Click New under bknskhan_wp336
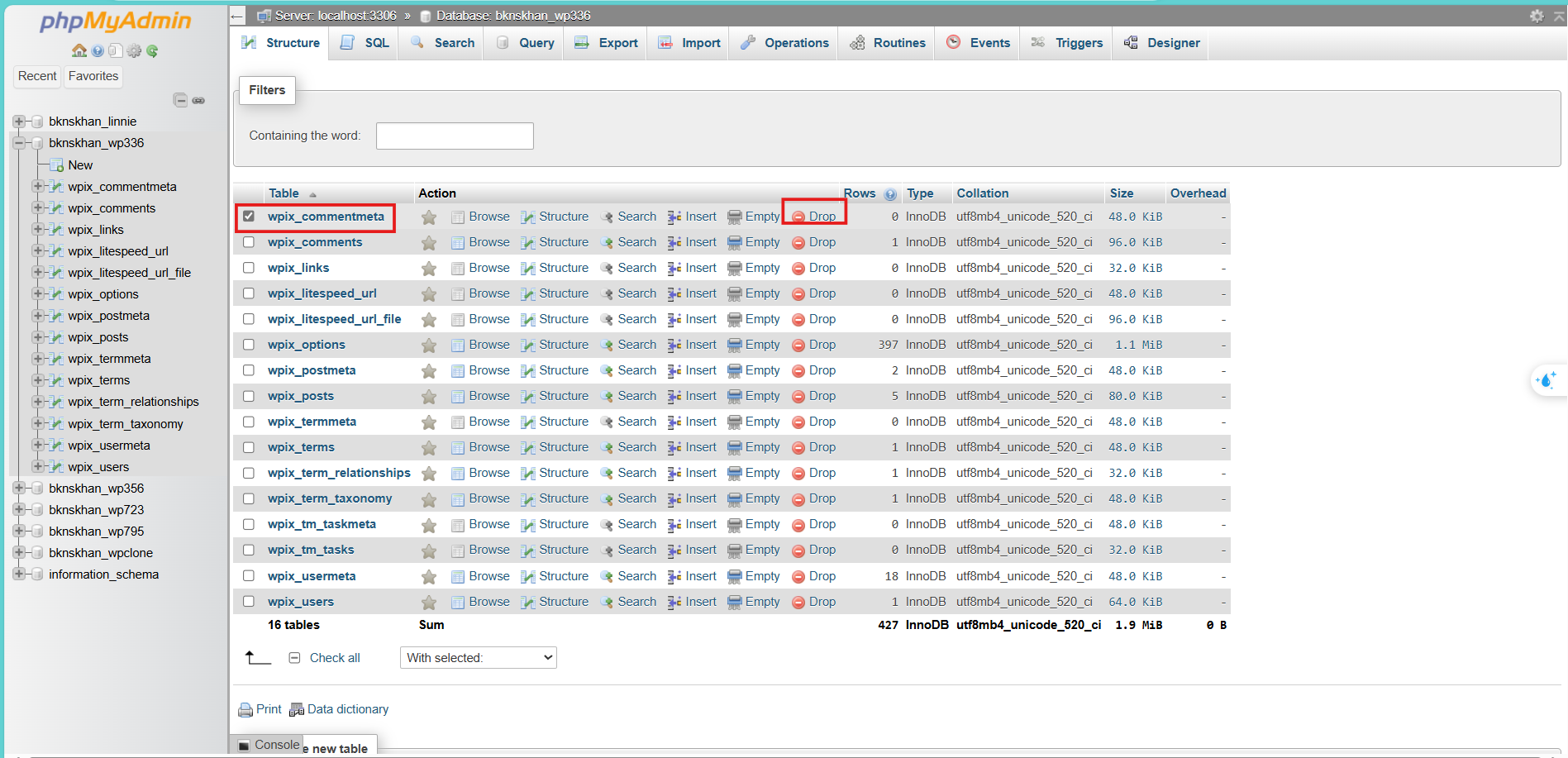 tap(80, 165)
